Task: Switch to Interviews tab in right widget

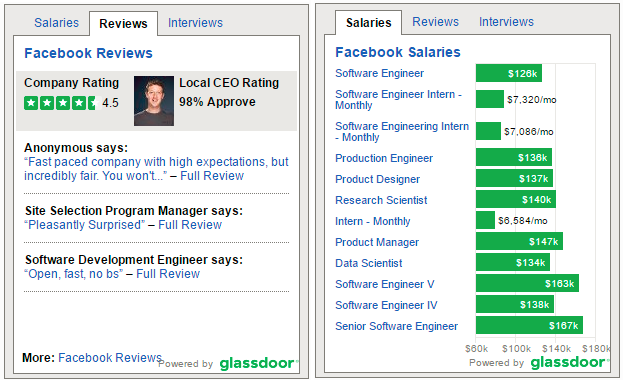Action: pyautogui.click(x=506, y=21)
